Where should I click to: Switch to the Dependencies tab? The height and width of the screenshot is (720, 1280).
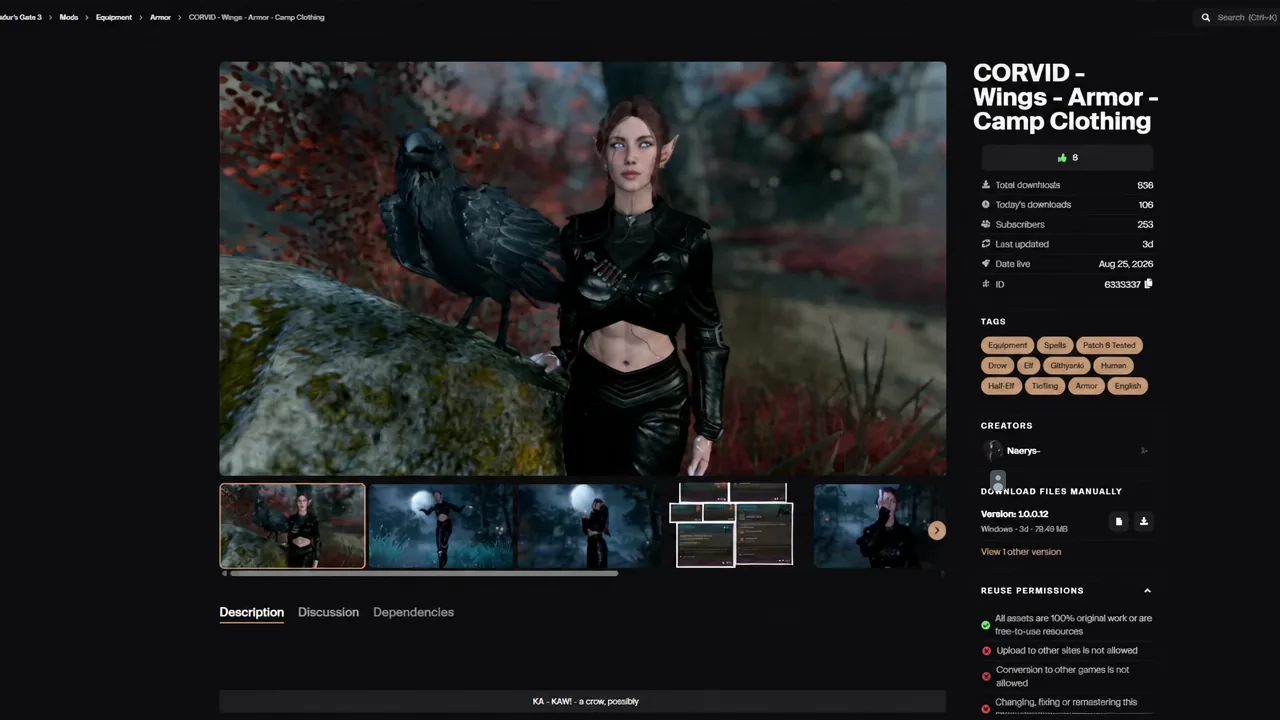pyautogui.click(x=413, y=612)
